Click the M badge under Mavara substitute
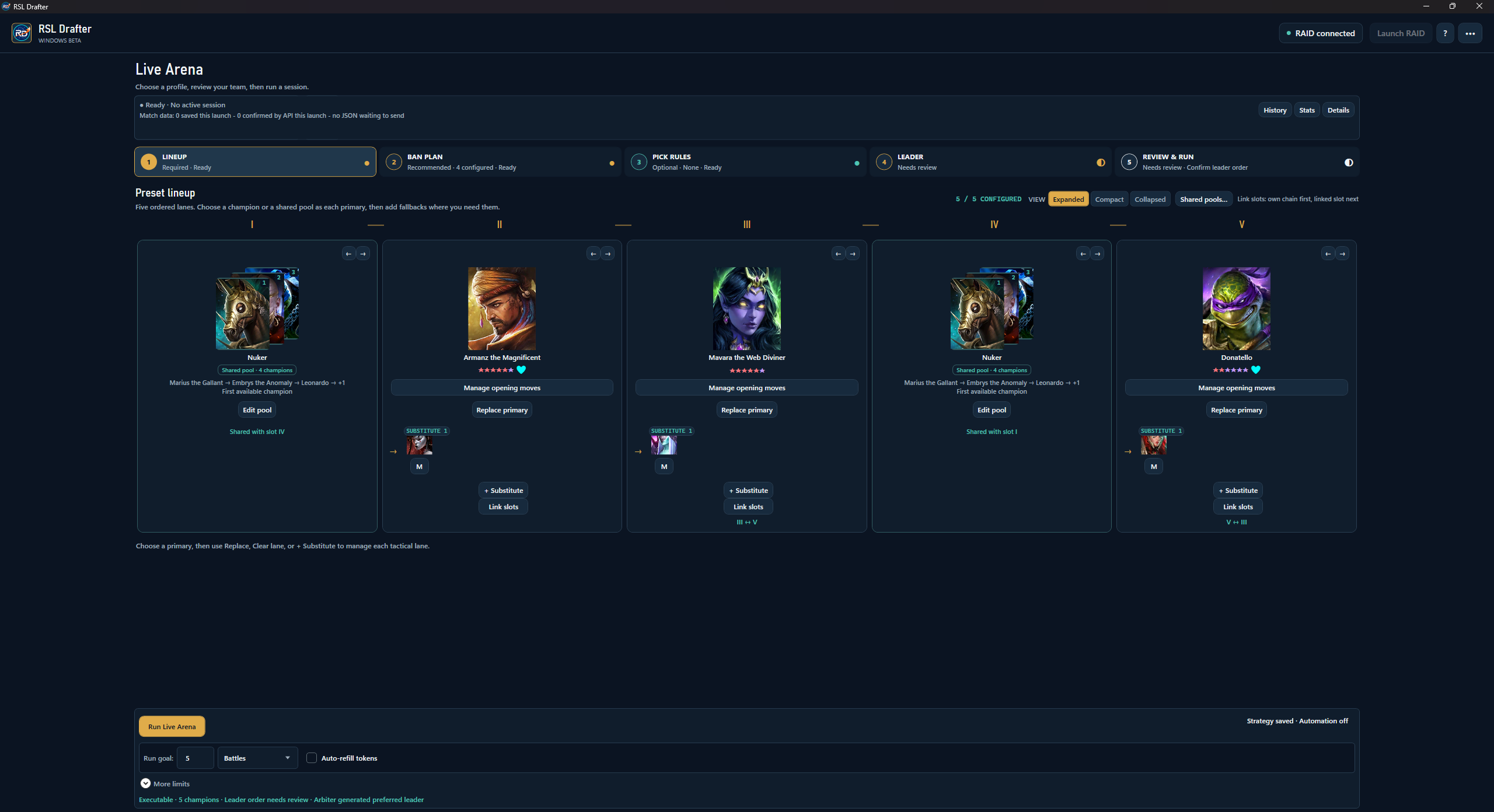 point(664,467)
